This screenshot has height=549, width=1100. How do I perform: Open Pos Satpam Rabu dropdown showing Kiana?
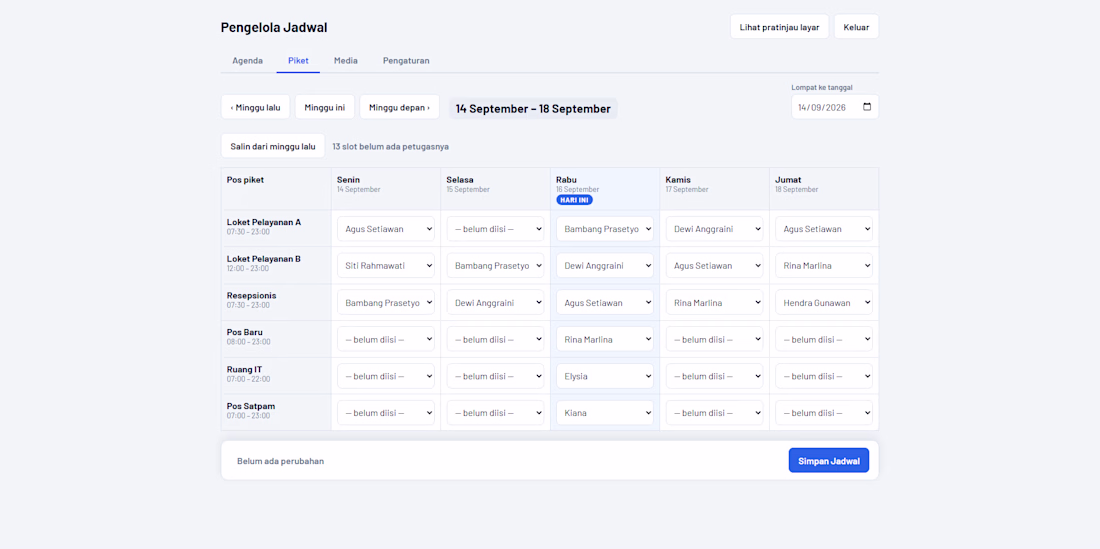(x=605, y=412)
